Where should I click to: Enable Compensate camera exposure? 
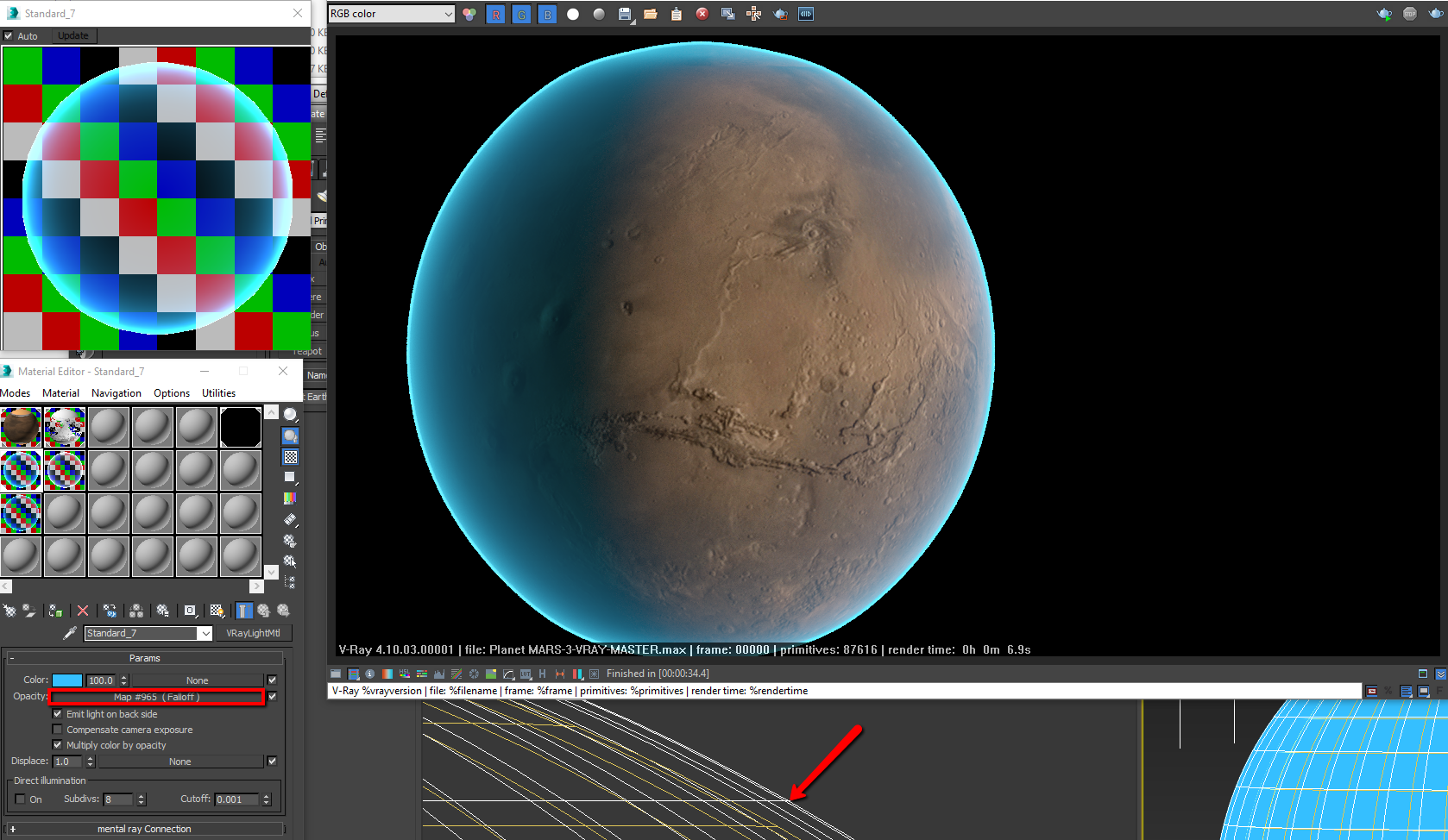tap(58, 730)
